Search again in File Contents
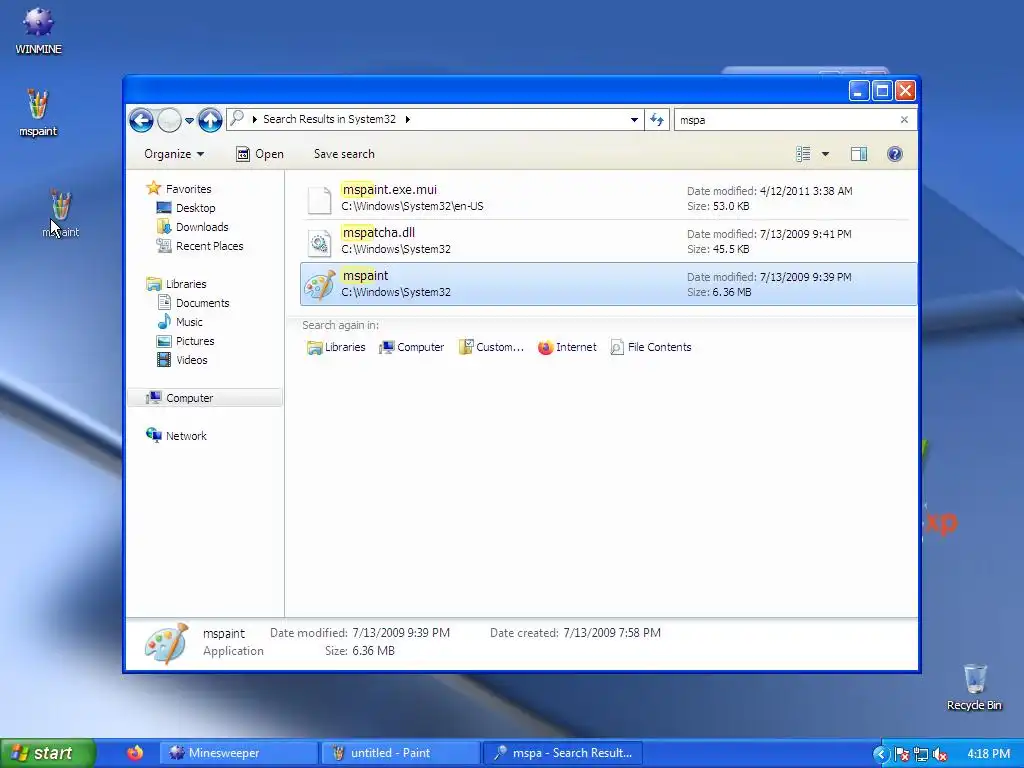This screenshot has height=768, width=1024. click(650, 347)
